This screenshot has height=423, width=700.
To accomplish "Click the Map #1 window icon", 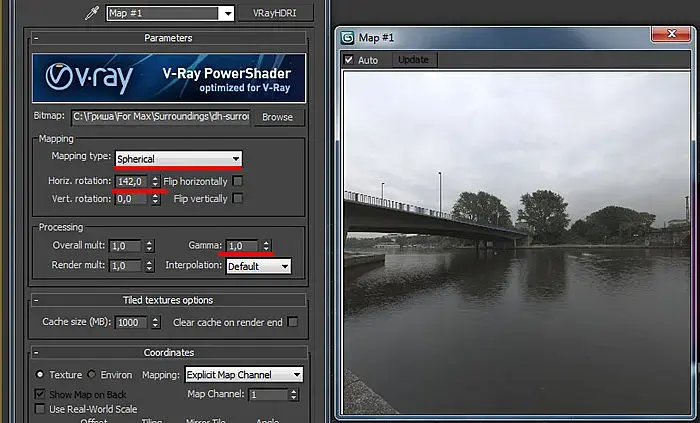I will (347, 37).
